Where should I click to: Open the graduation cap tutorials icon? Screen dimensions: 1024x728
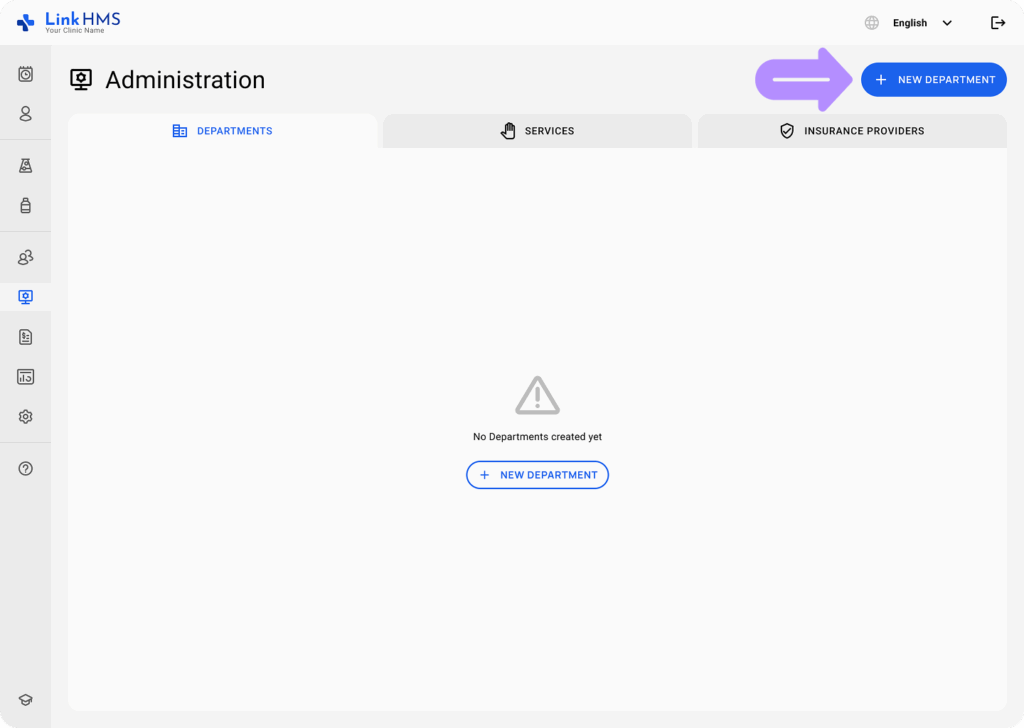click(26, 700)
